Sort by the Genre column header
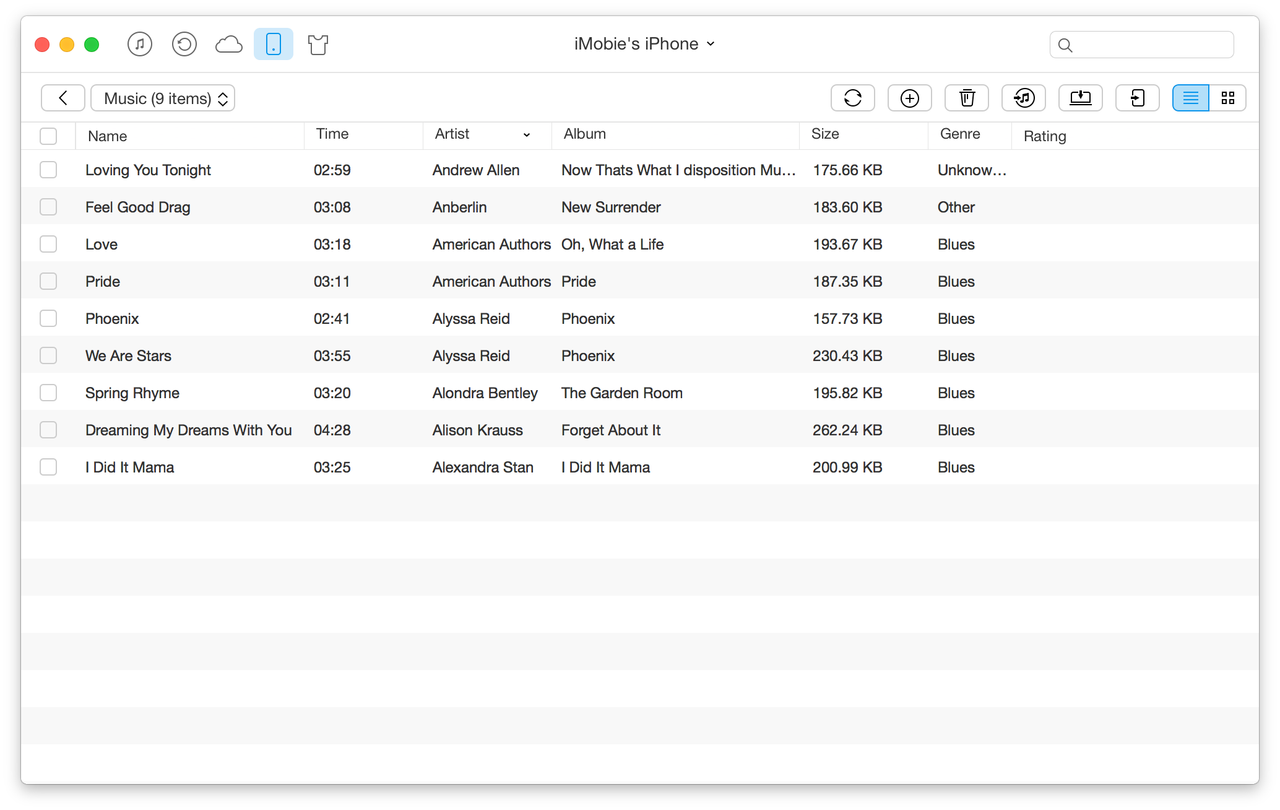This screenshot has width=1280, height=810. pyautogui.click(x=960, y=134)
